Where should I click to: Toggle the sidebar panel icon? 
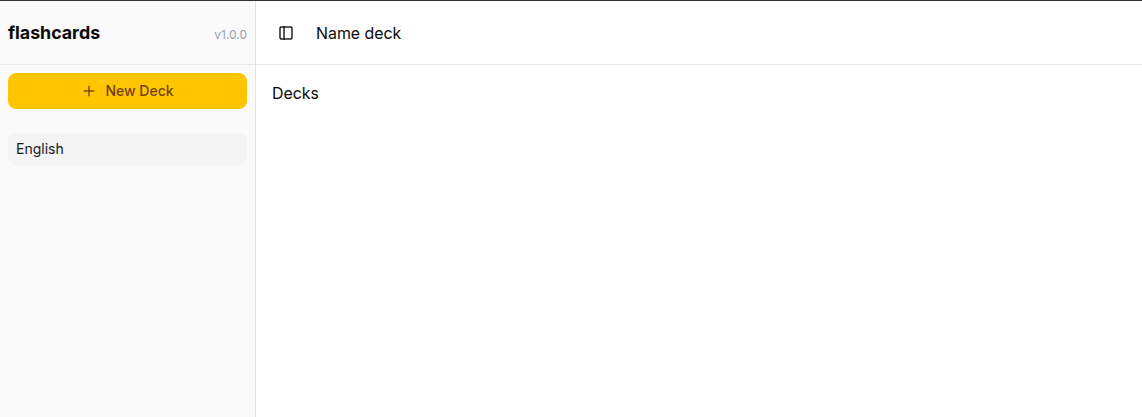click(x=286, y=33)
